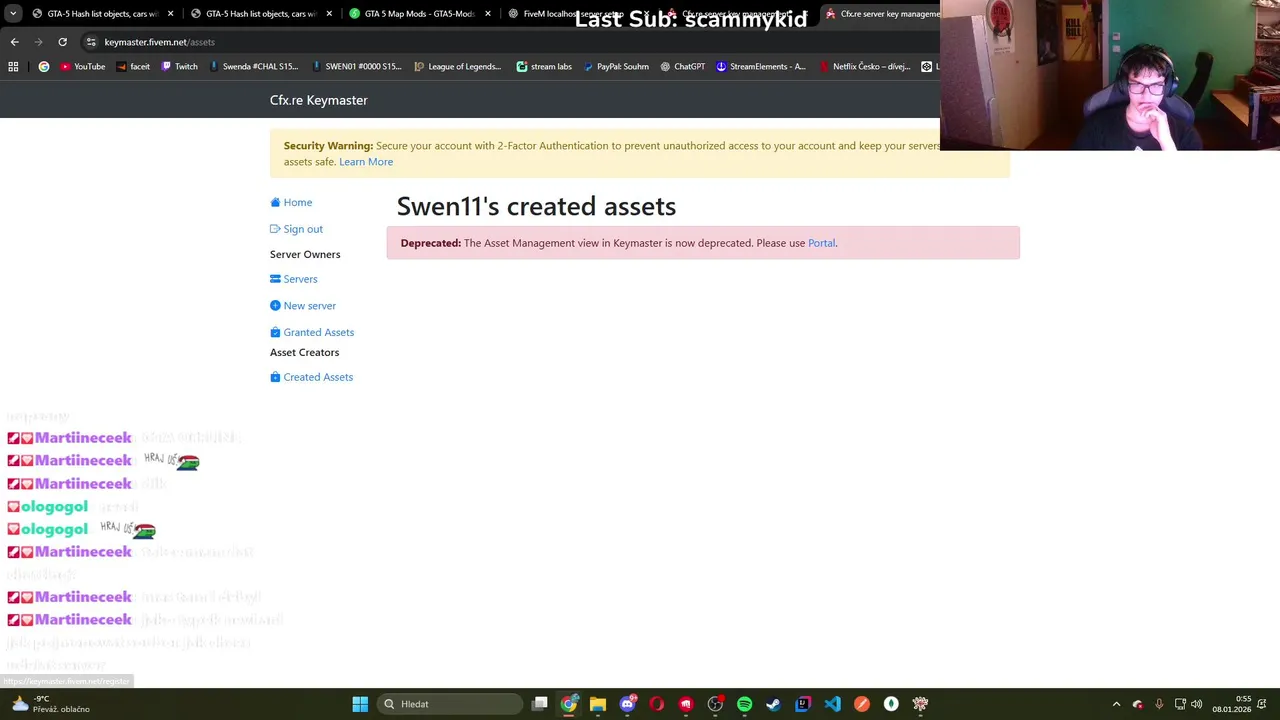
Task: Open the YouTube bookmark
Action: 82,67
